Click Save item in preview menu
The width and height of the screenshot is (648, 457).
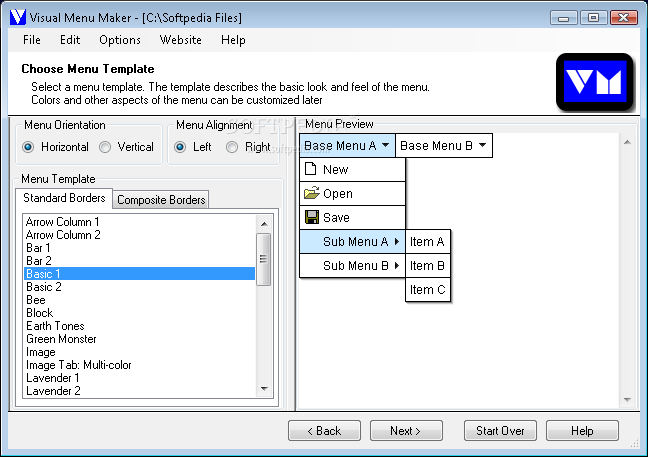353,217
